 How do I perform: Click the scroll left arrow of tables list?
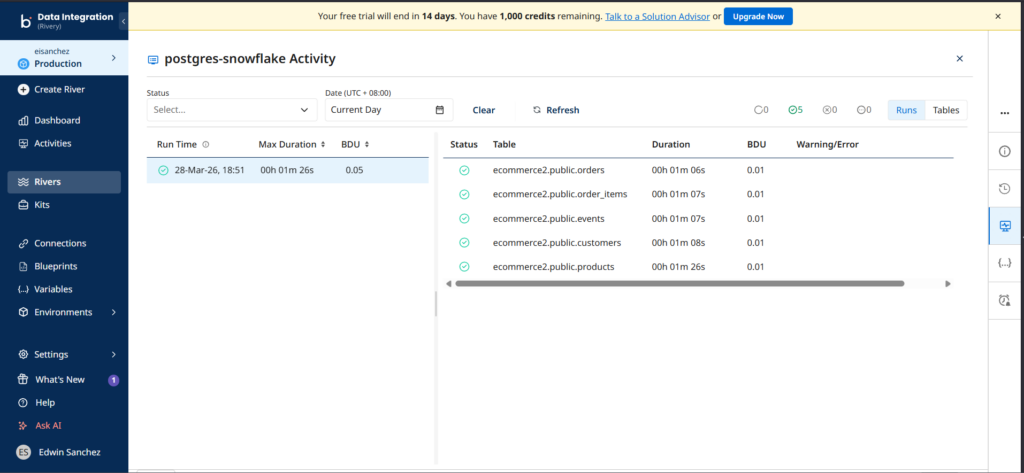pos(449,284)
